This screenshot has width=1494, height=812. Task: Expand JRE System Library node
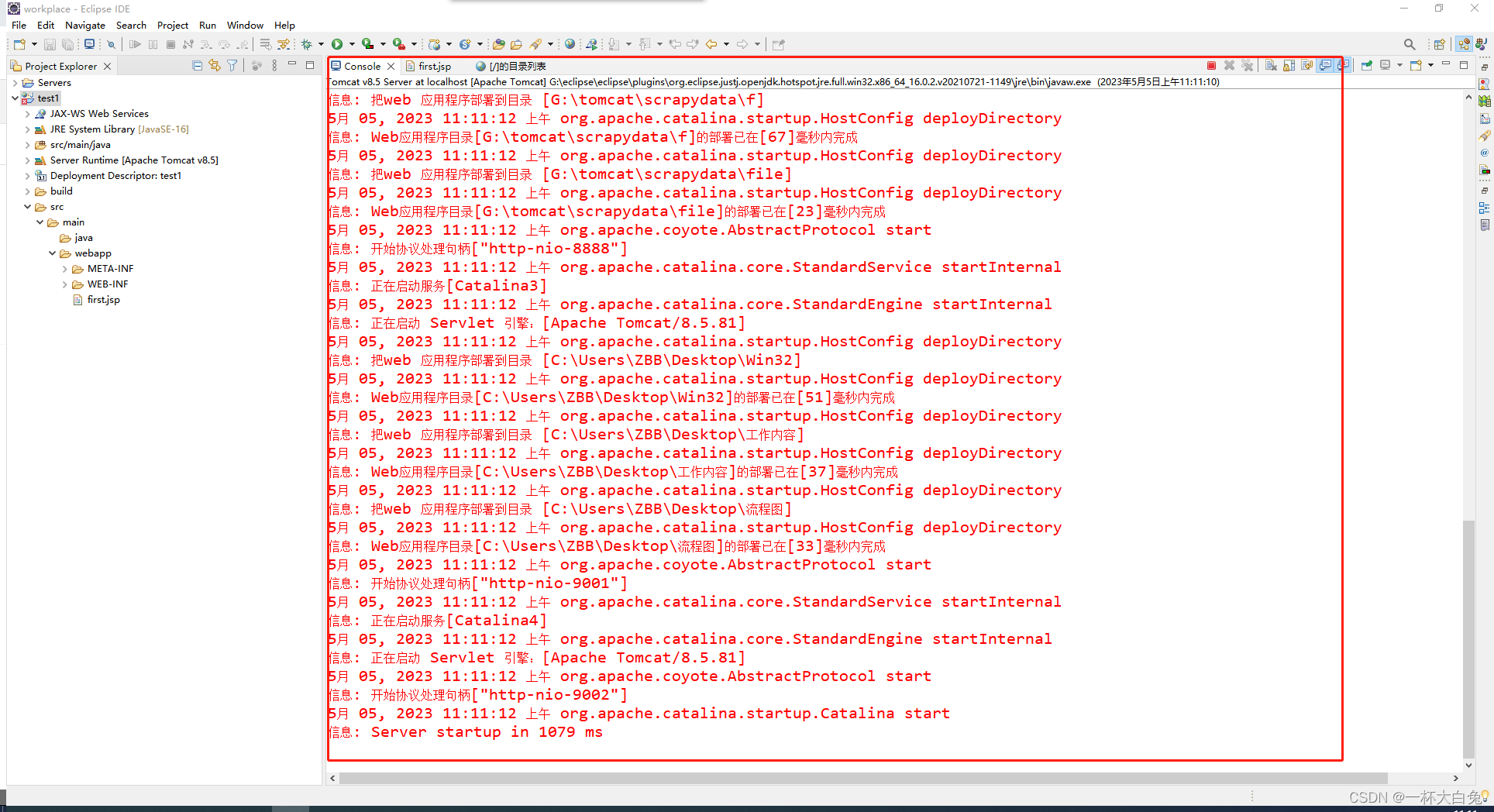pyautogui.click(x=28, y=129)
